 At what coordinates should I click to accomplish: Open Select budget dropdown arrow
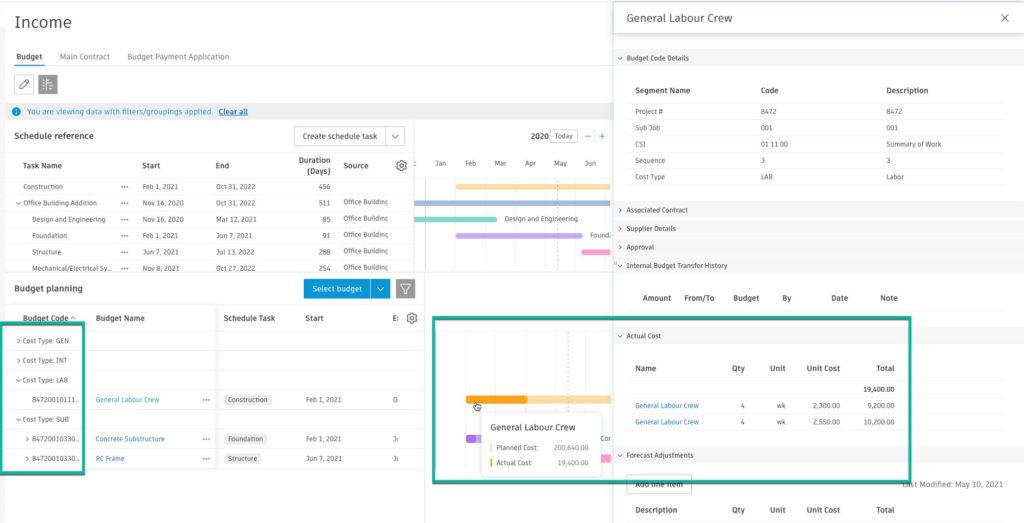[x=380, y=289]
